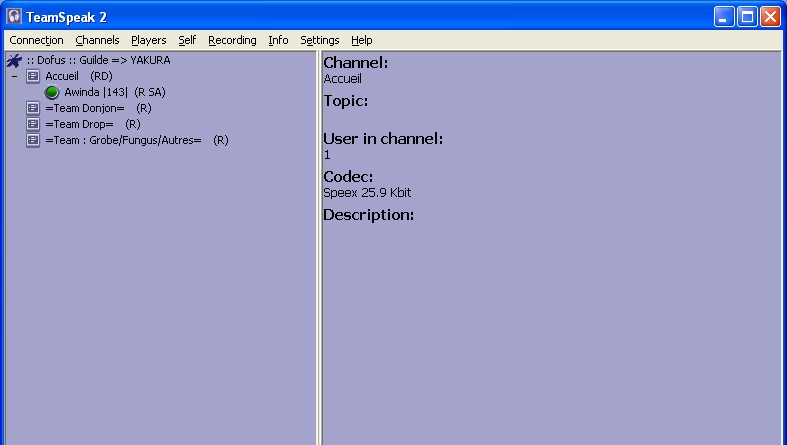The height and width of the screenshot is (445, 787).
Task: Click the Dofus server root icon
Action: [14, 60]
